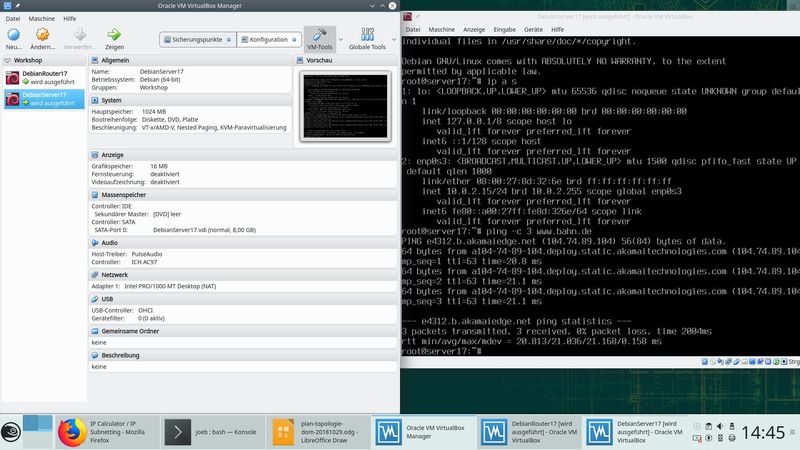Click 'Intel PRO/1000 MT Desktop (NAT)' adapter text

point(170,286)
